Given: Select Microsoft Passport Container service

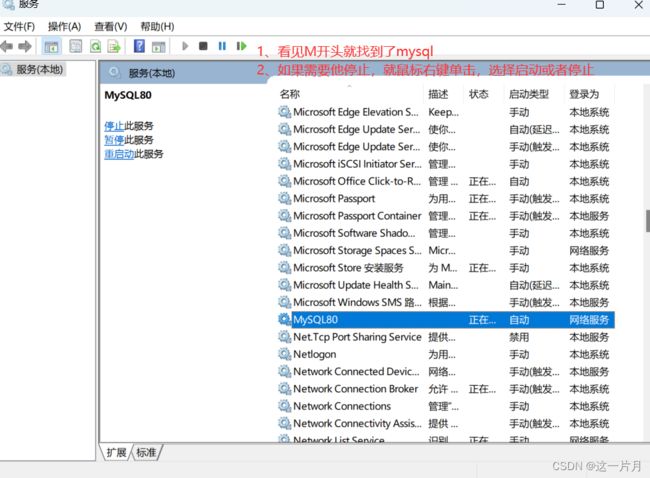Looking at the screenshot, I should coord(446,216).
